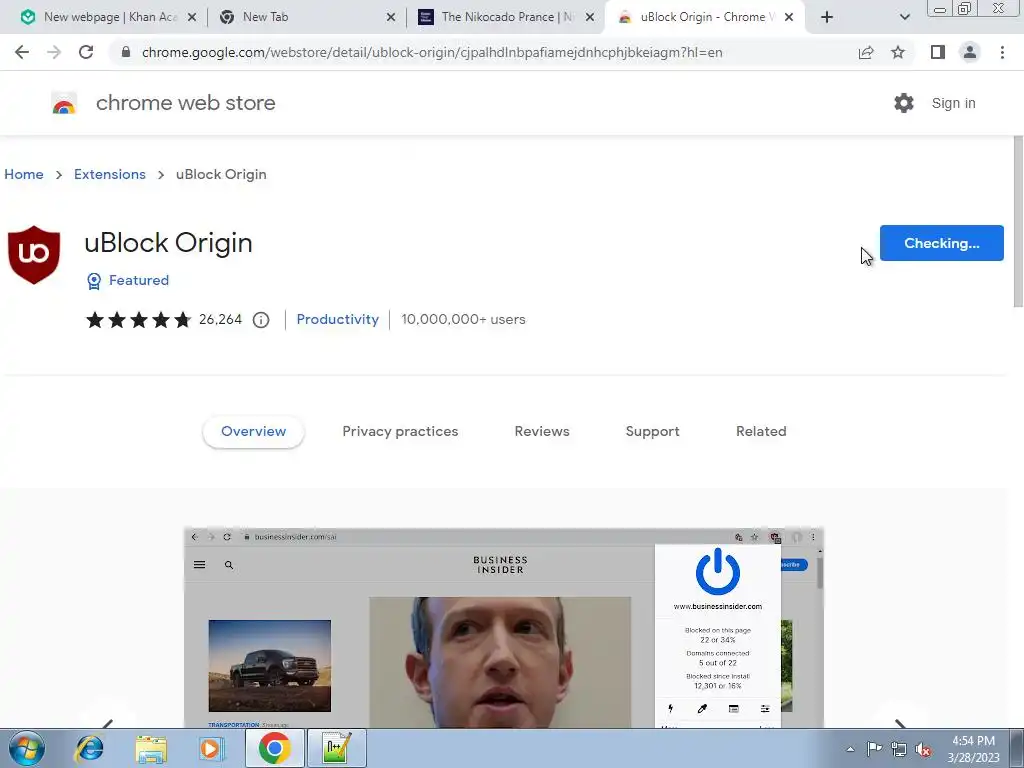Go back using browser back arrow

pyautogui.click(x=22, y=52)
